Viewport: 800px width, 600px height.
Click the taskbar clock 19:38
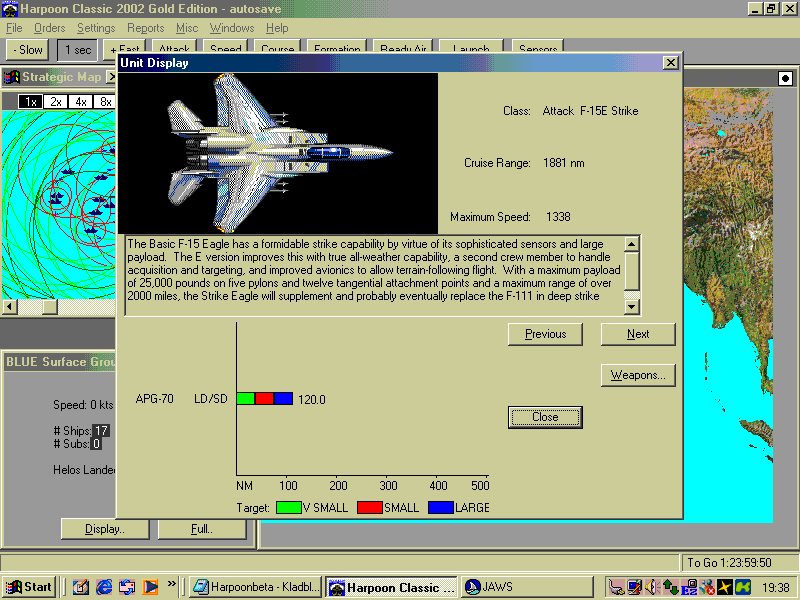(x=776, y=588)
